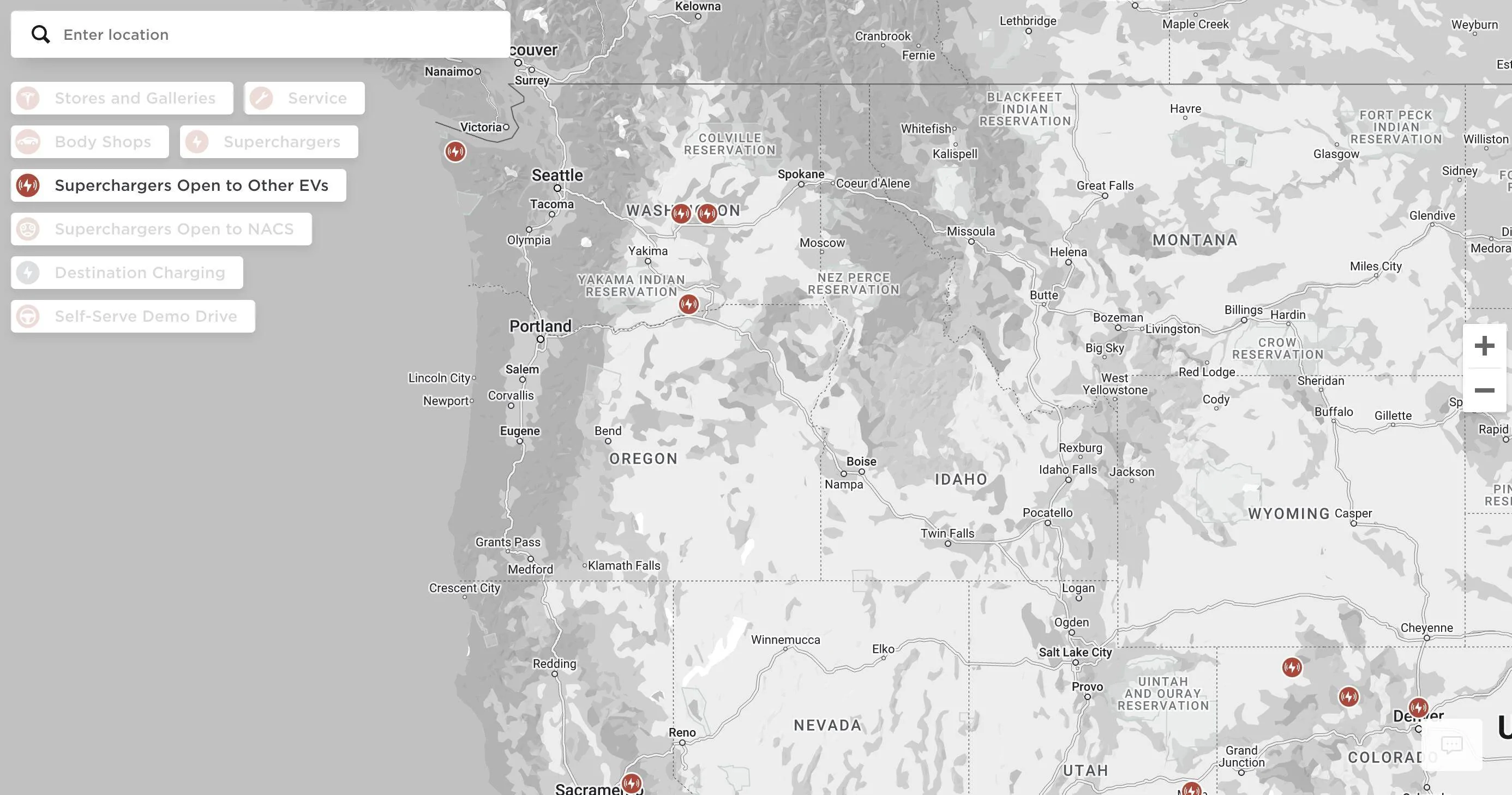Select the Yakima city label
The image size is (1512, 795).
pos(648,250)
